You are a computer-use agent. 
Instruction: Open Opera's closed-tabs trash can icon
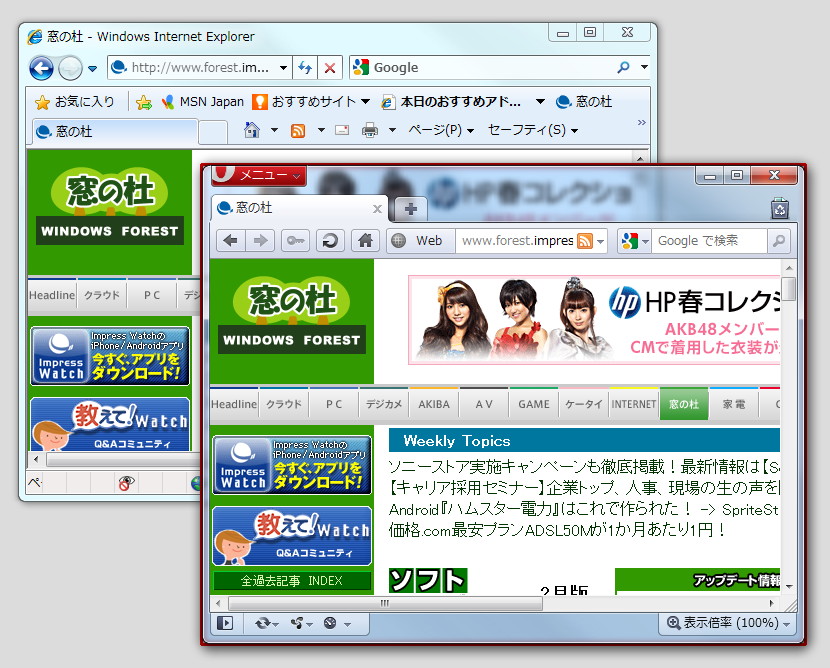[778, 209]
